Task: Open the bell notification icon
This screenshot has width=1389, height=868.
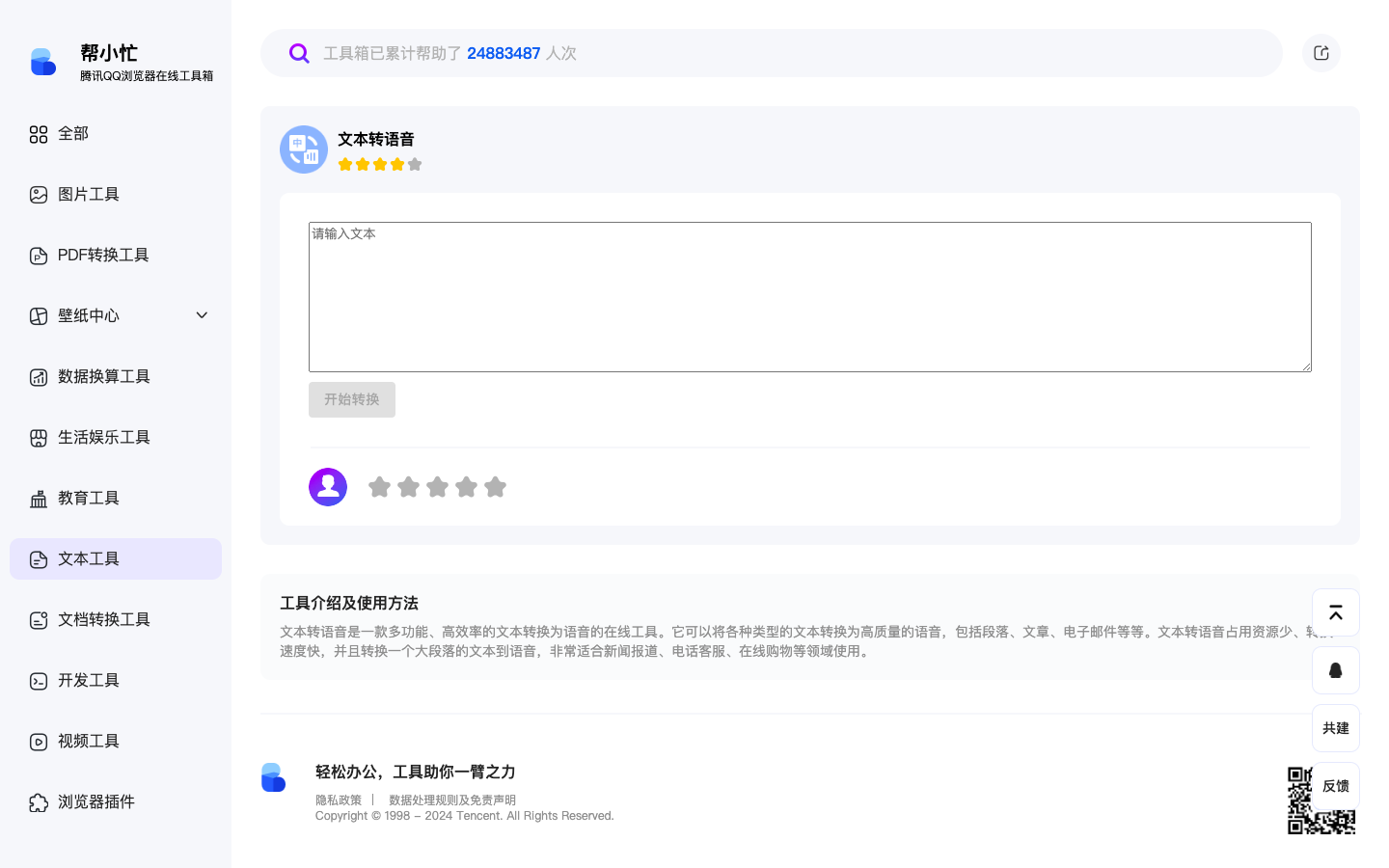Action: click(x=1336, y=670)
